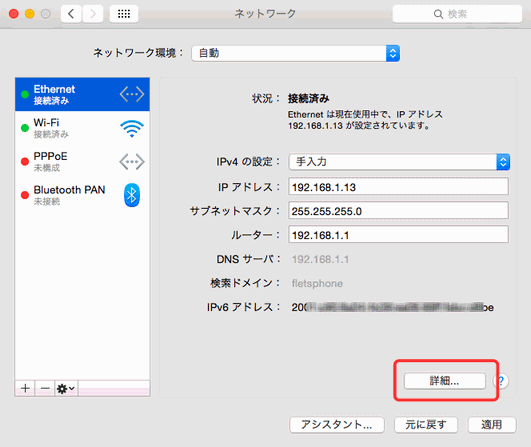Screen dimensions: 531x447
Task: Open the gear action menu
Action: pos(66,388)
